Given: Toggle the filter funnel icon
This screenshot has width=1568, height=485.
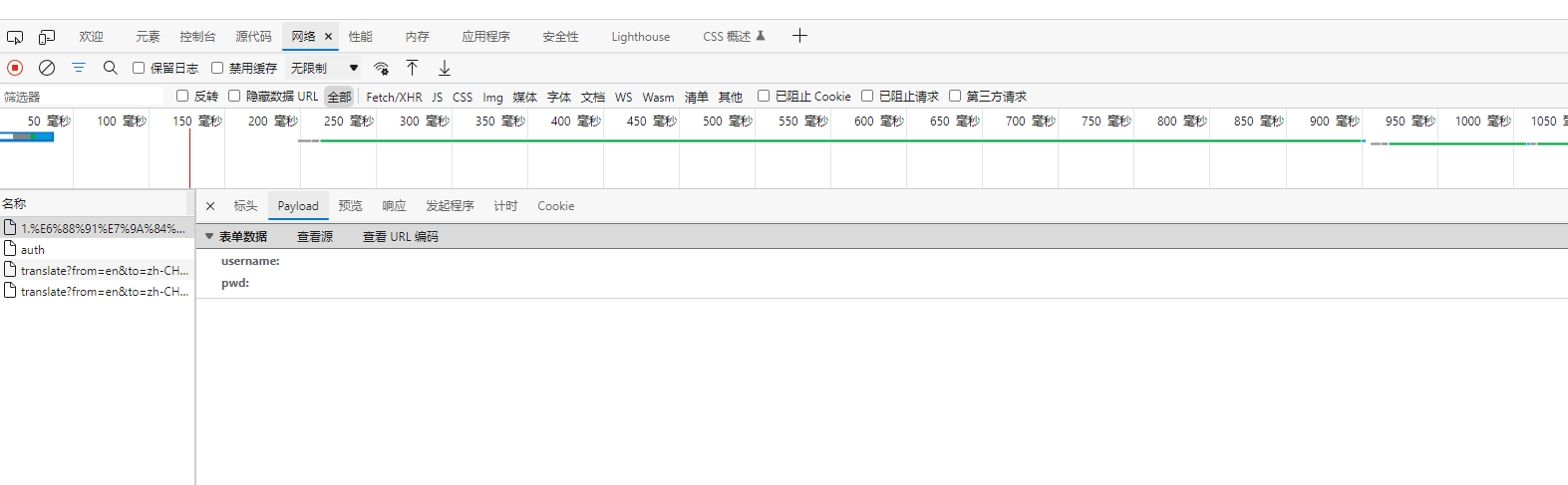Looking at the screenshot, I should tap(79, 68).
